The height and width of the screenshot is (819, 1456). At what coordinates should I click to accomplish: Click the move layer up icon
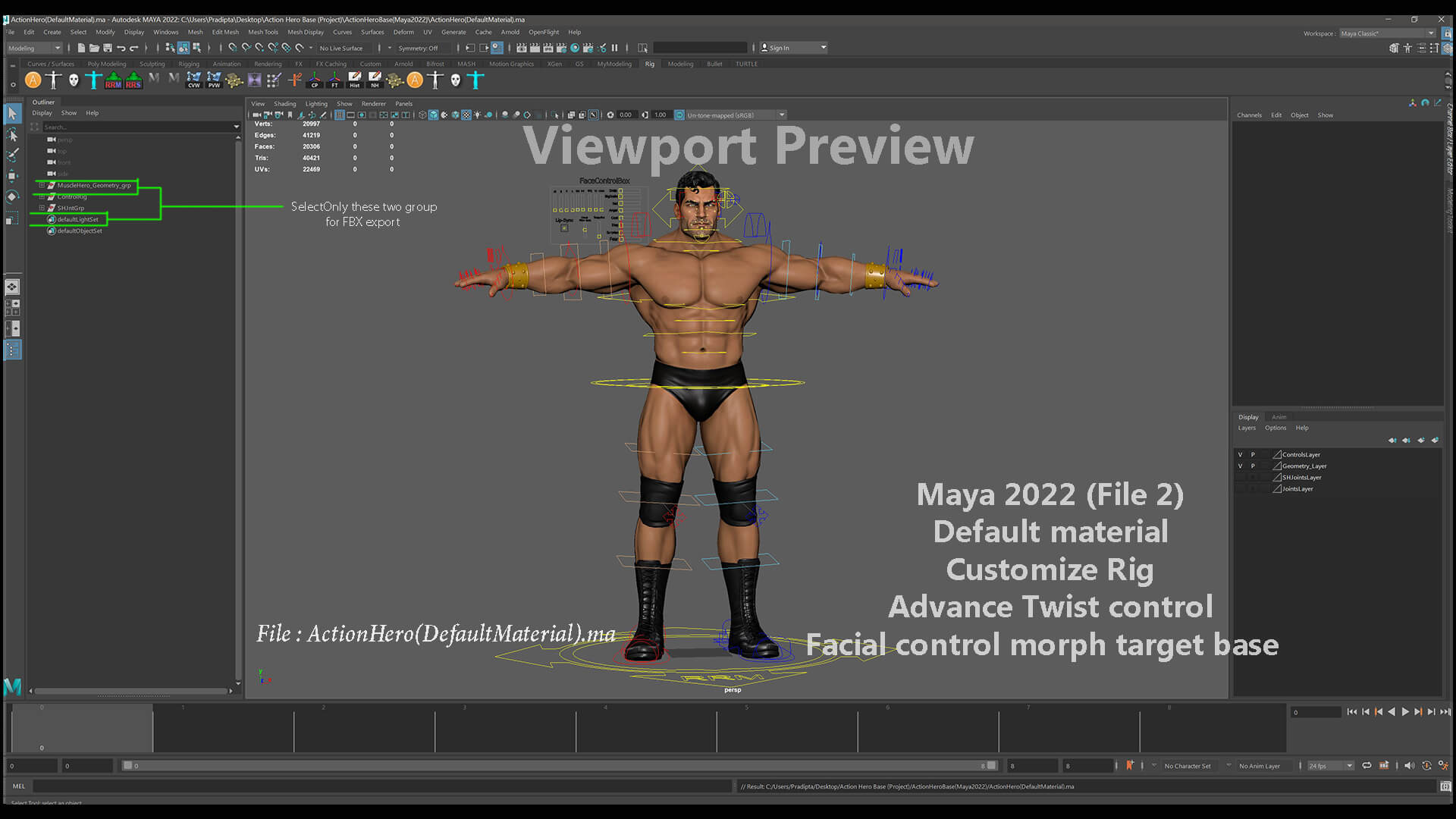pyautogui.click(x=1392, y=440)
